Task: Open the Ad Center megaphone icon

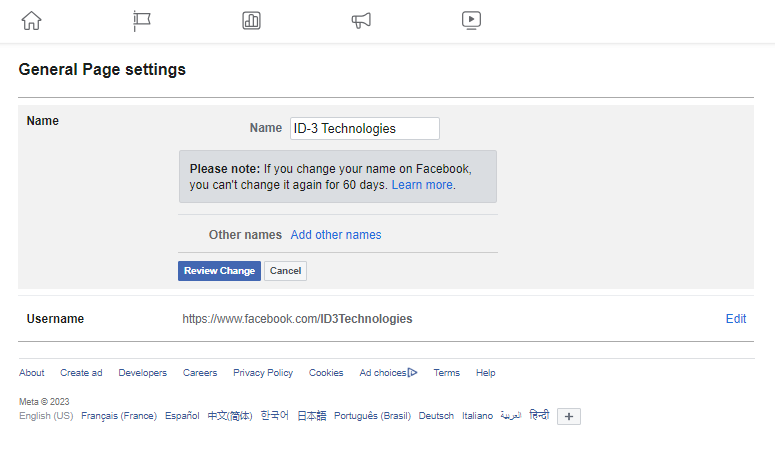Action: coord(361,21)
